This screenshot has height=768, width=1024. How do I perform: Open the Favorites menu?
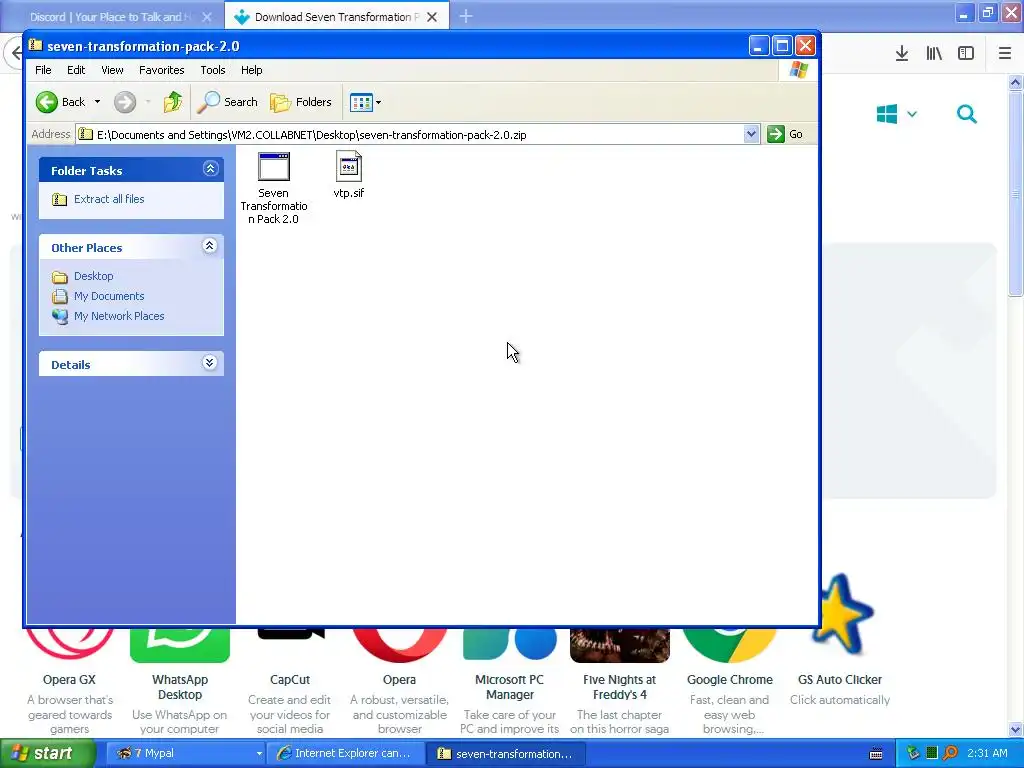(161, 70)
